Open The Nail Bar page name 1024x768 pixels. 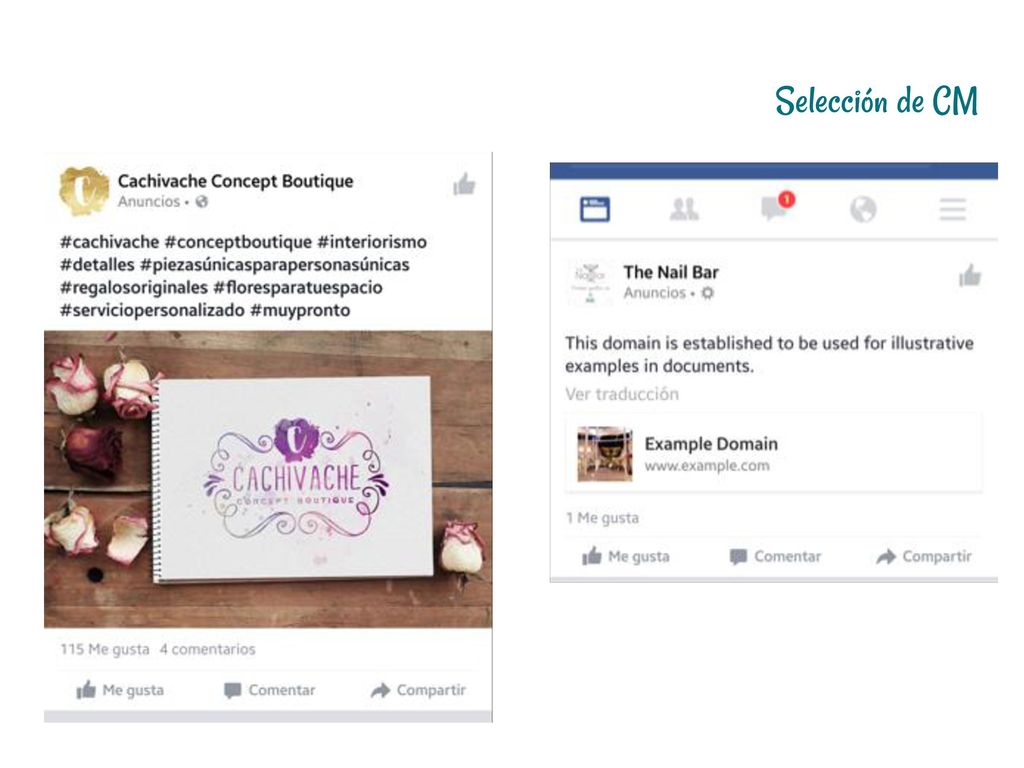pos(671,272)
